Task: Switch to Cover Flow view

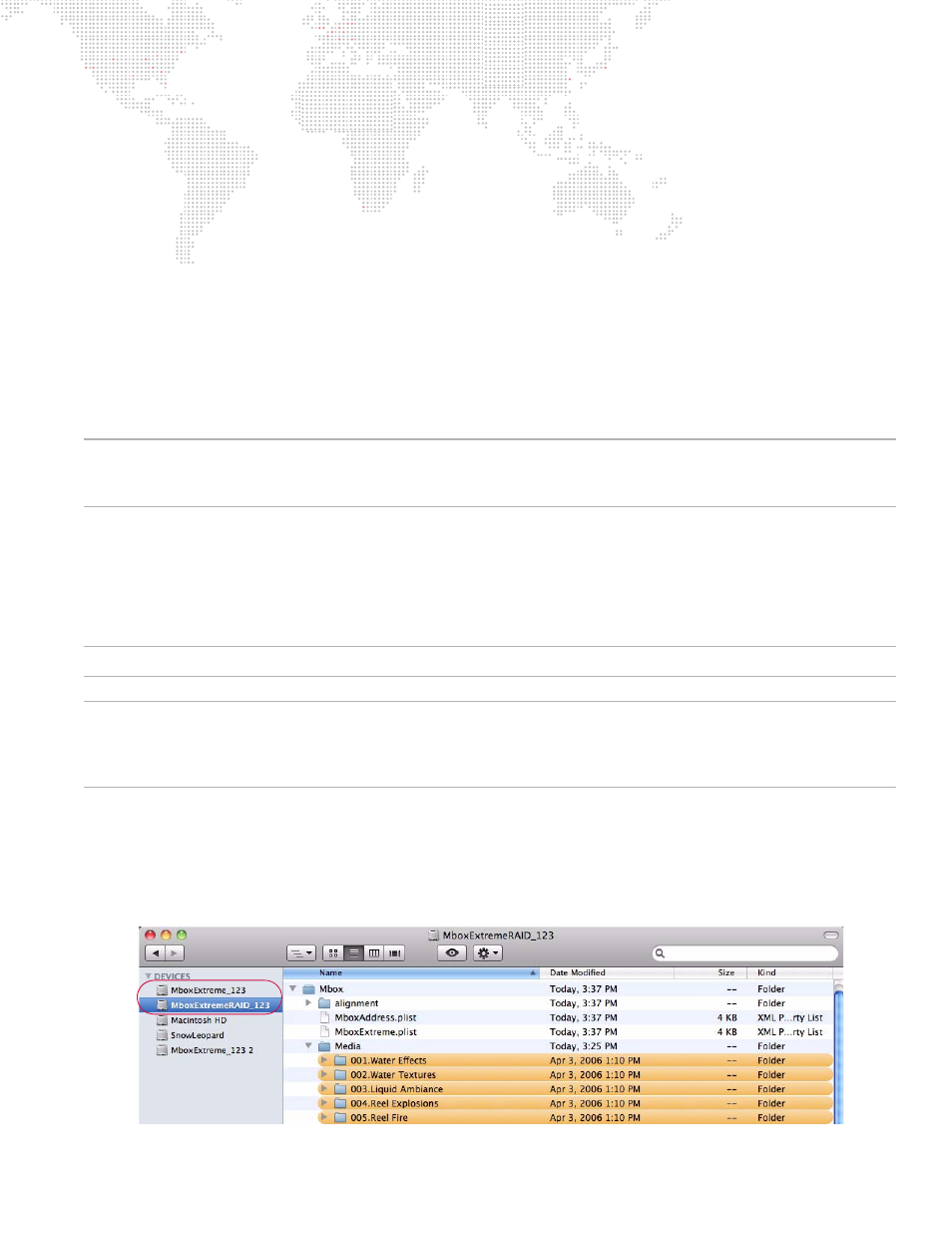Action: coord(394,953)
